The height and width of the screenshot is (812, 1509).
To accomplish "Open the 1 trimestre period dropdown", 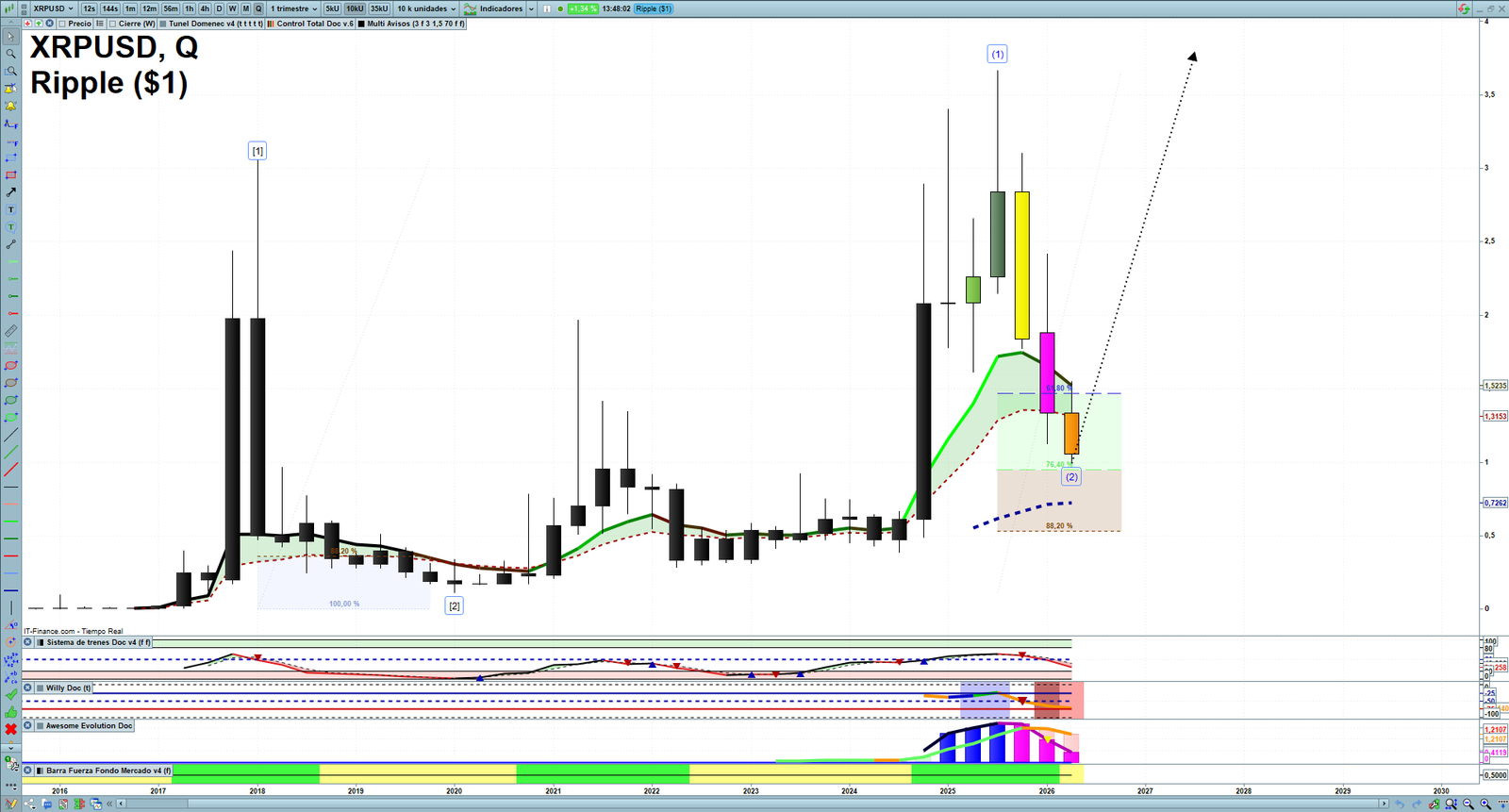I will [293, 8].
